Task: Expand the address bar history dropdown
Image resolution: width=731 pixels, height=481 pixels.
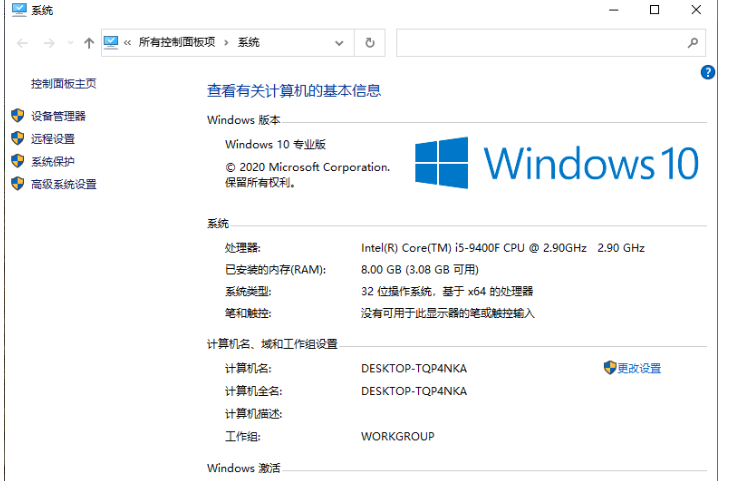Action: click(339, 43)
